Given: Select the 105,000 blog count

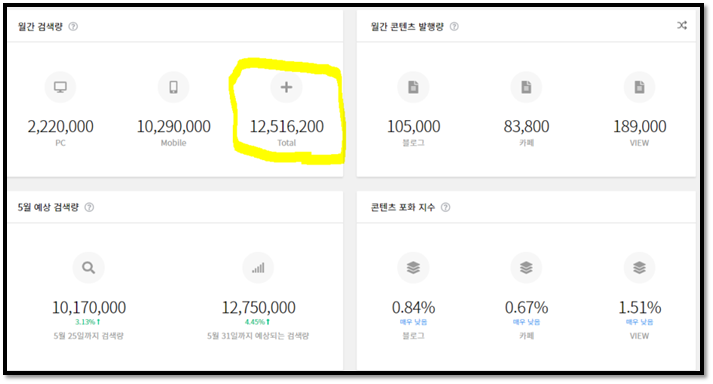Looking at the screenshot, I should pos(413,126).
